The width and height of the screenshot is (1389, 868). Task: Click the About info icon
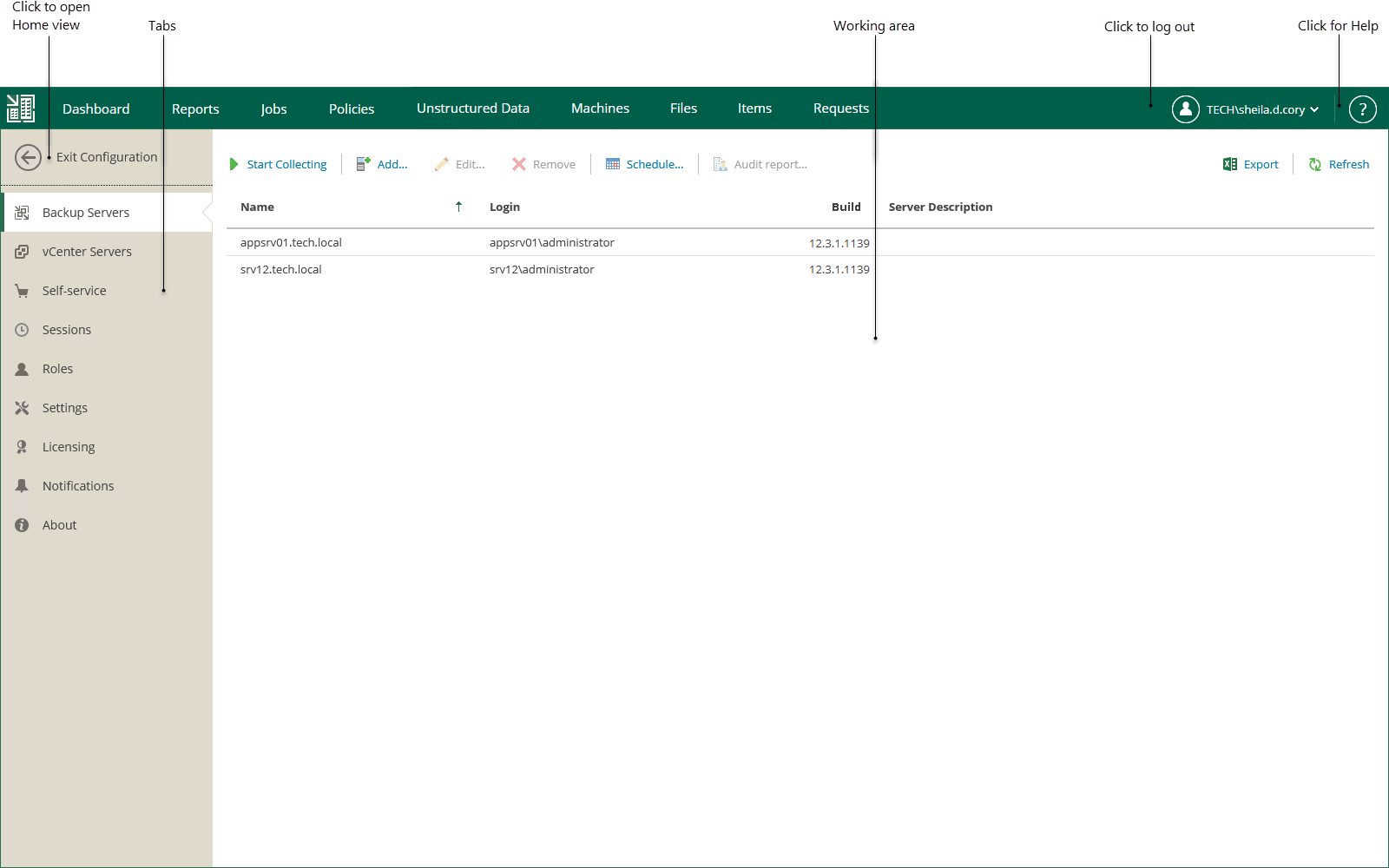coord(22,525)
